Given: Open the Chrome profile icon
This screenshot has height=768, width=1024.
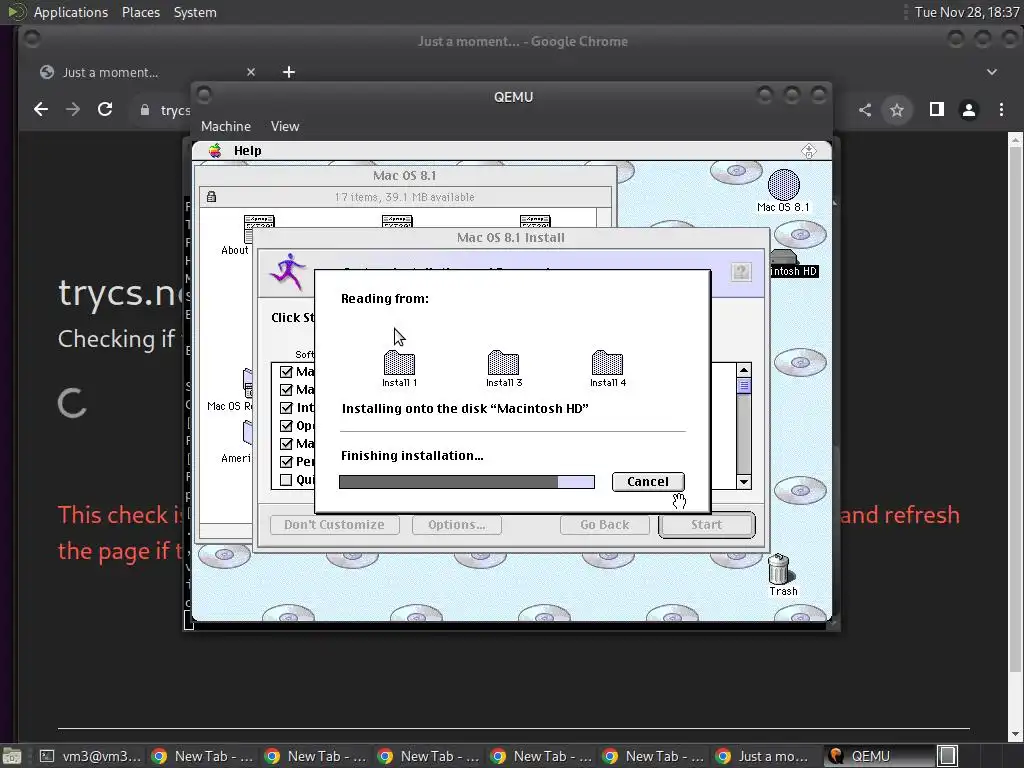Looking at the screenshot, I should [x=969, y=110].
